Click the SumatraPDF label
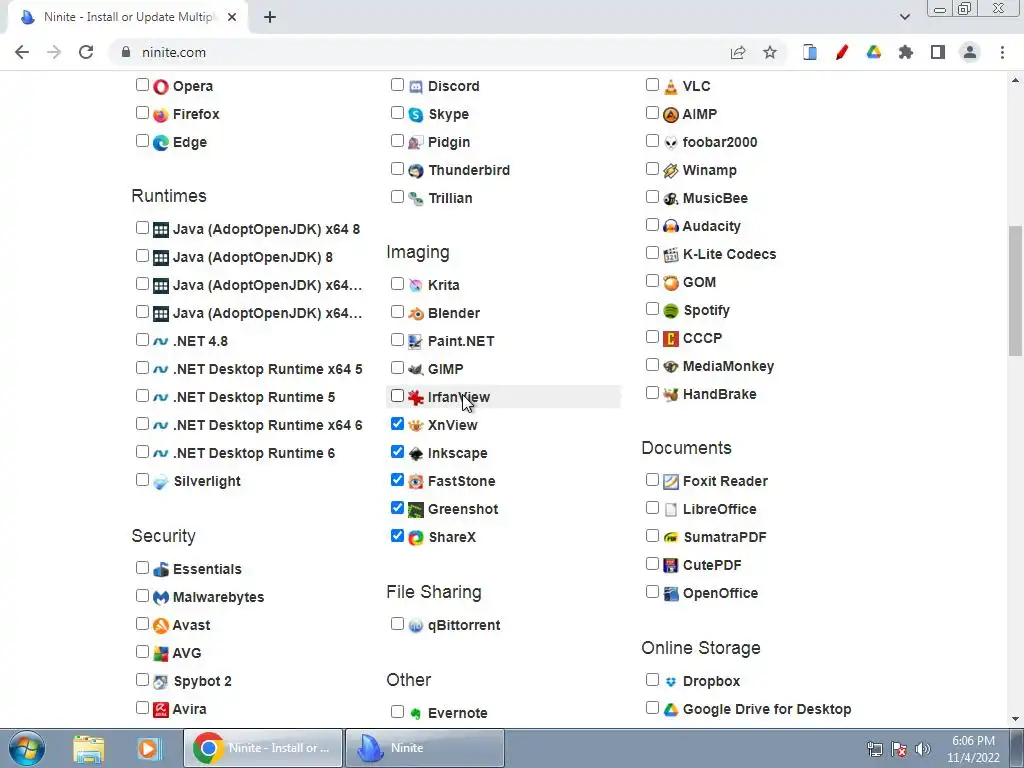The image size is (1024, 768). [724, 537]
